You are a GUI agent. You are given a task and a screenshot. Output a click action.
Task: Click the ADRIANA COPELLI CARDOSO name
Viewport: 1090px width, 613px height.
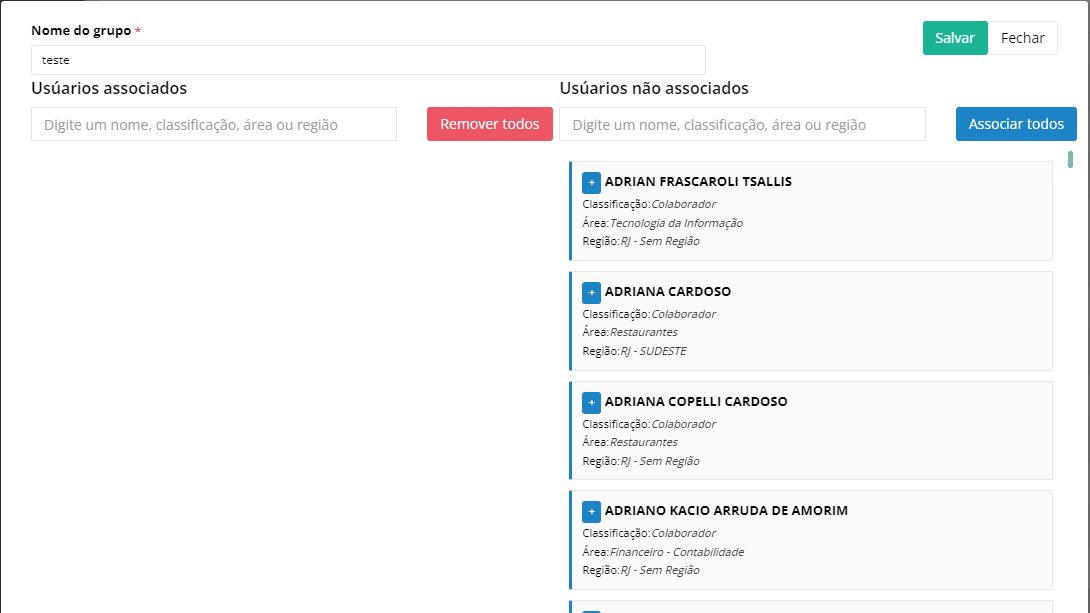click(x=696, y=402)
